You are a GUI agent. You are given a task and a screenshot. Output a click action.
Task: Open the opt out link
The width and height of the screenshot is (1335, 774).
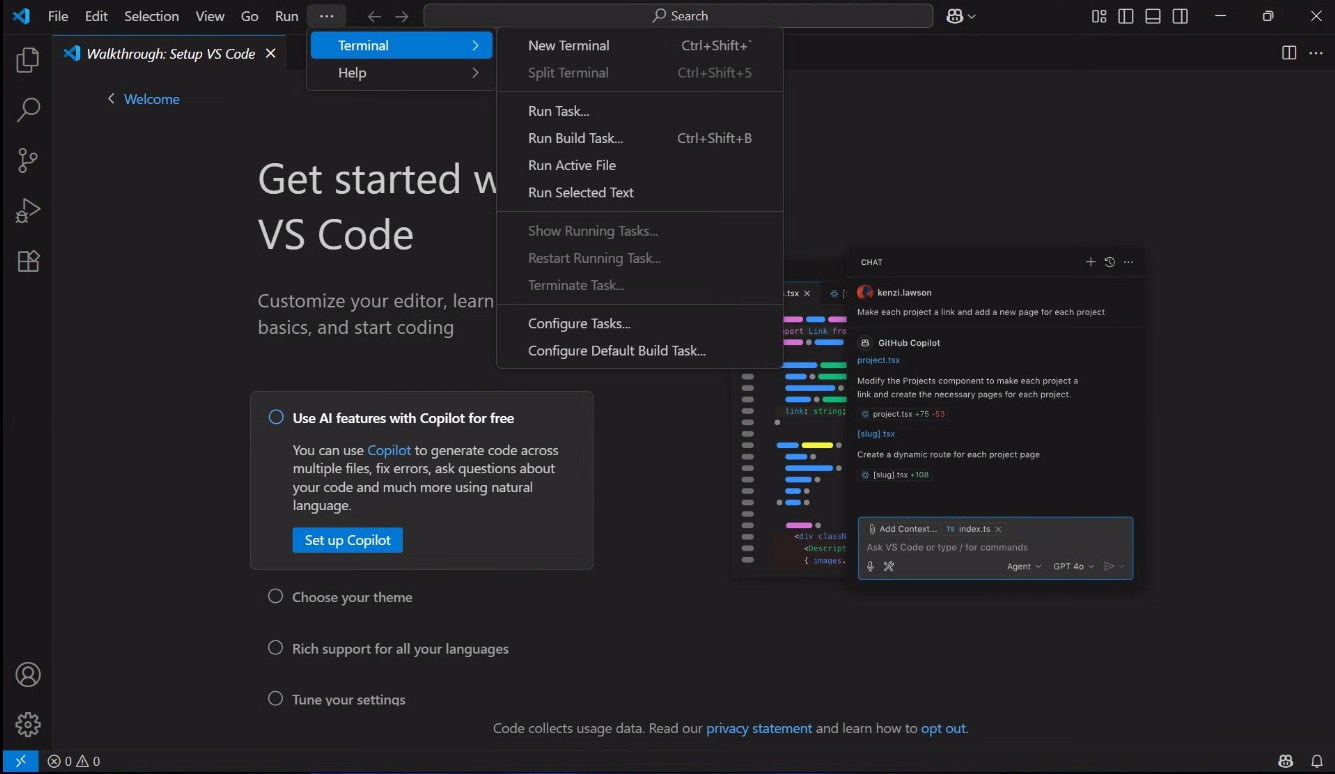coord(943,728)
